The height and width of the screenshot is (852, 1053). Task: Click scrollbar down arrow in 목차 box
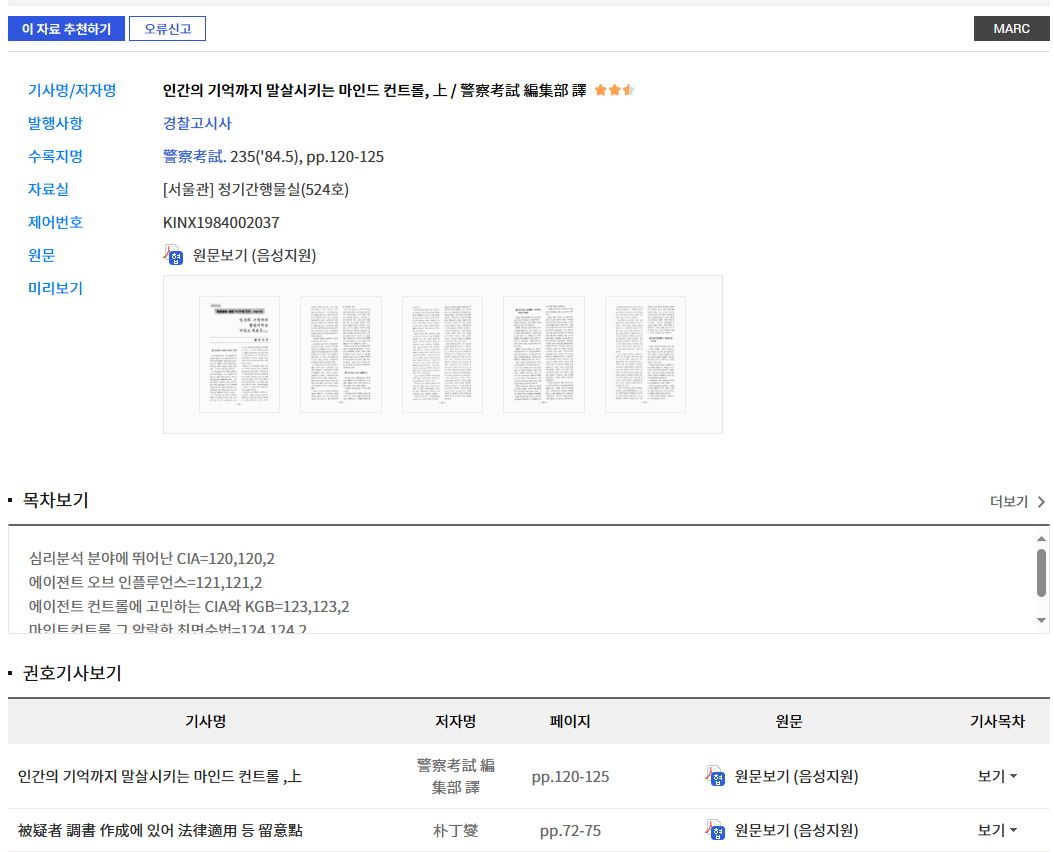coord(1041,620)
